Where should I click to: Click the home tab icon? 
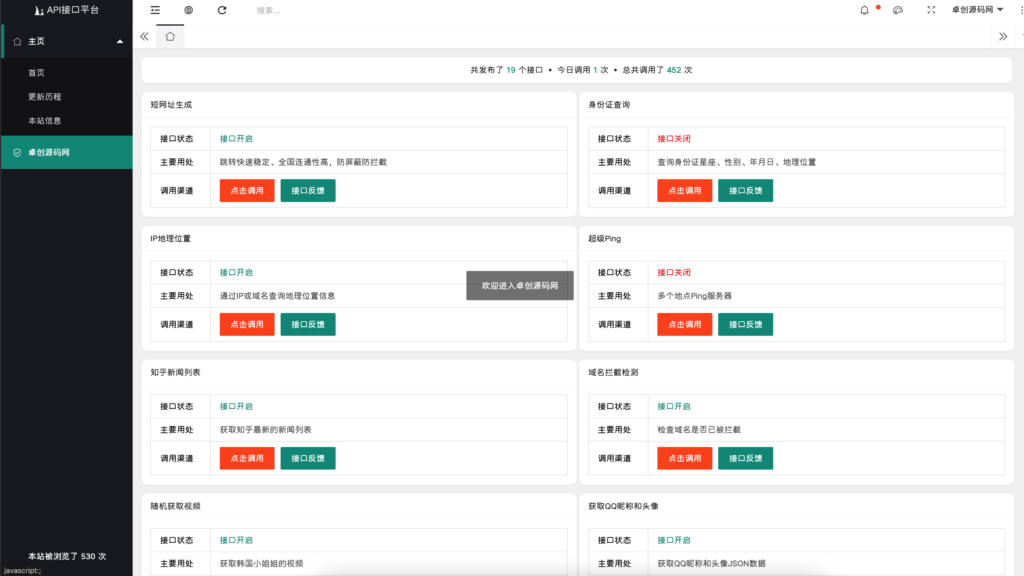click(x=170, y=37)
